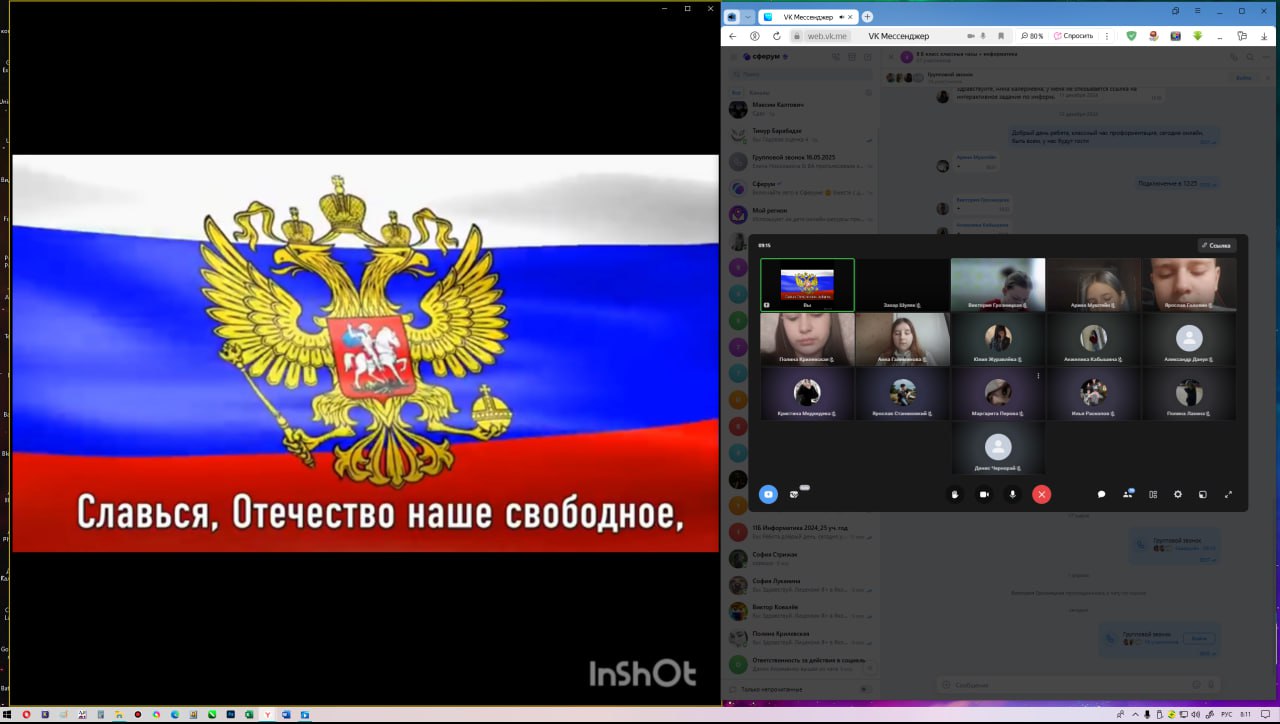This screenshot has width=1280, height=724.
Task: Open call settings gear
Action: 1178,494
